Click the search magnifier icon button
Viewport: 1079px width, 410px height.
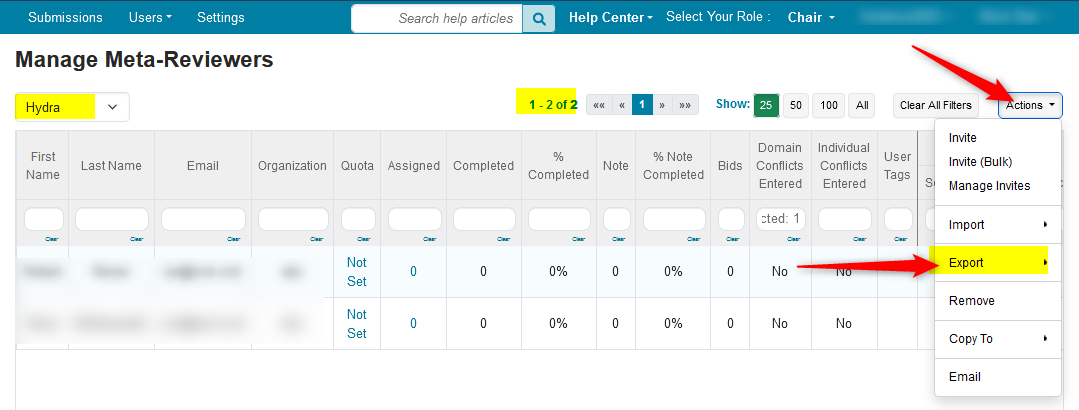(x=539, y=18)
